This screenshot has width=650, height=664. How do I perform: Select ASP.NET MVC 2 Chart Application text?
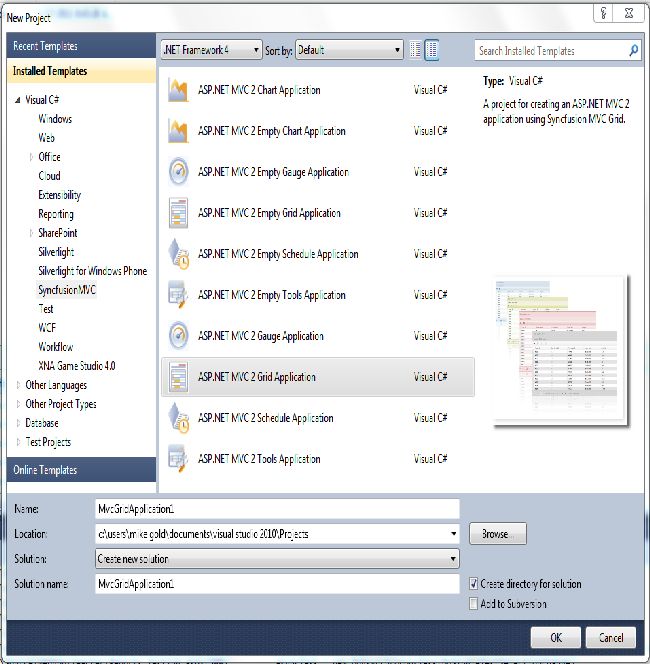coord(259,90)
